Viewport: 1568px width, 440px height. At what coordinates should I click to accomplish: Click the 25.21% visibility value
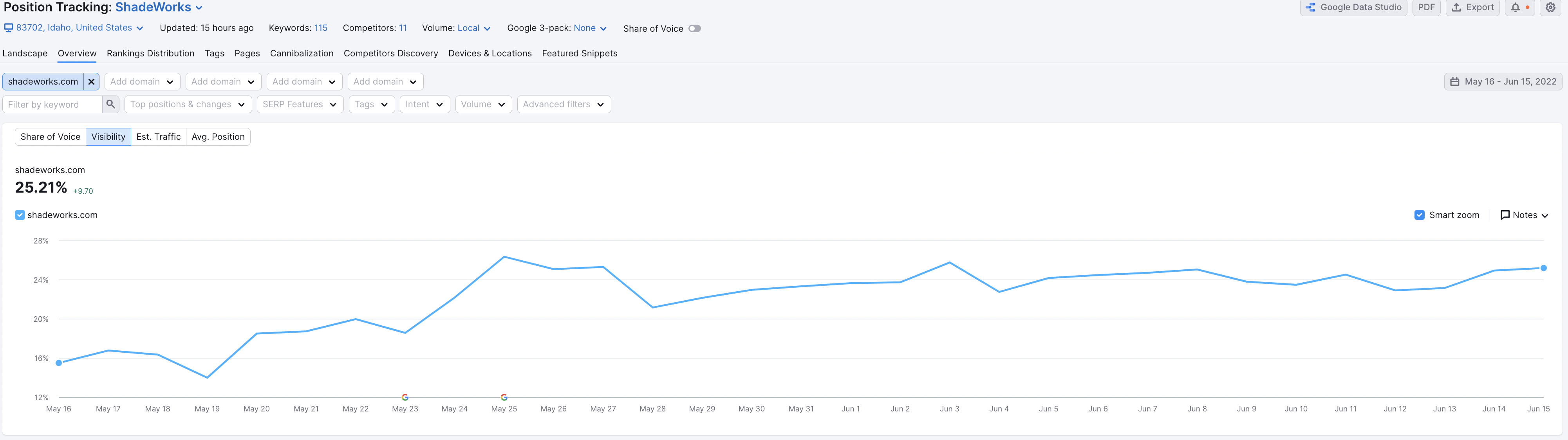point(41,188)
